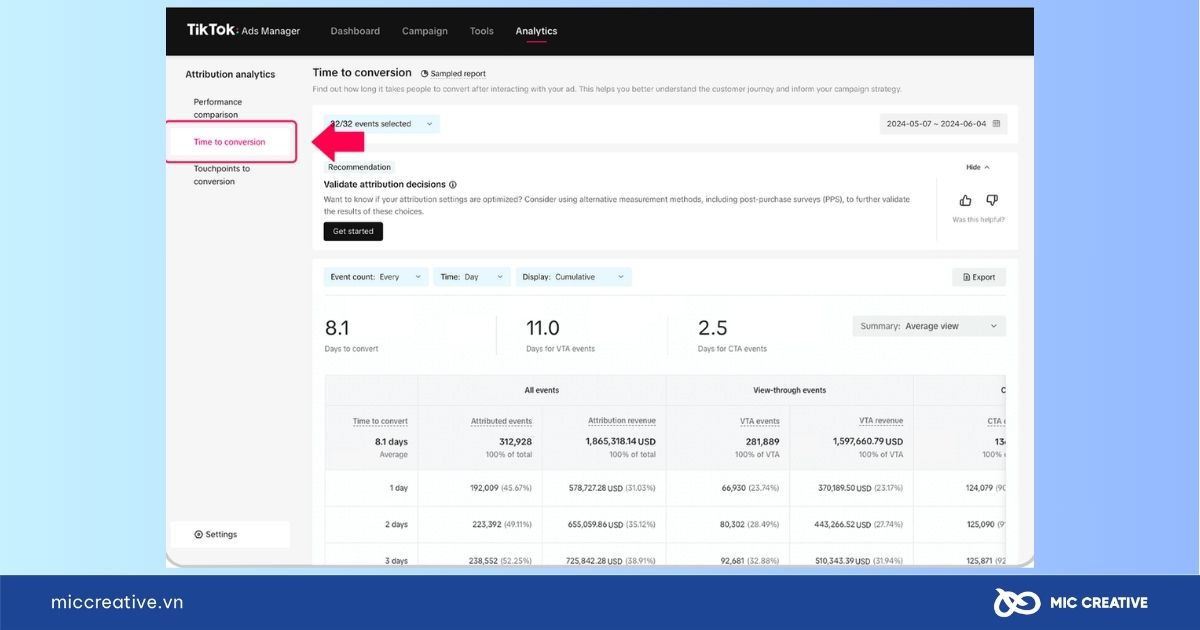
Task: Click the thumbs down icon
Action: [992, 200]
